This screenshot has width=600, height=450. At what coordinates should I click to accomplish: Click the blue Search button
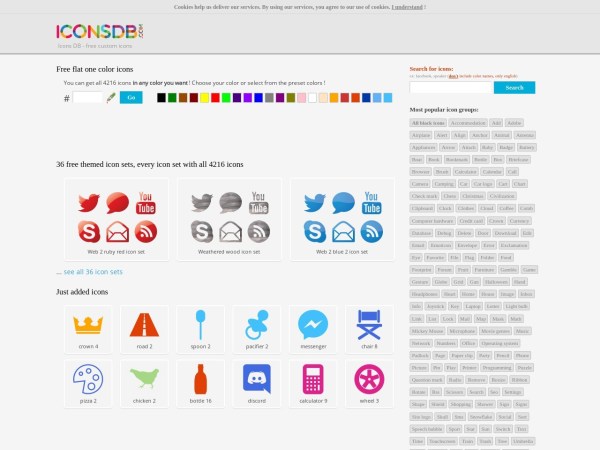pos(514,88)
